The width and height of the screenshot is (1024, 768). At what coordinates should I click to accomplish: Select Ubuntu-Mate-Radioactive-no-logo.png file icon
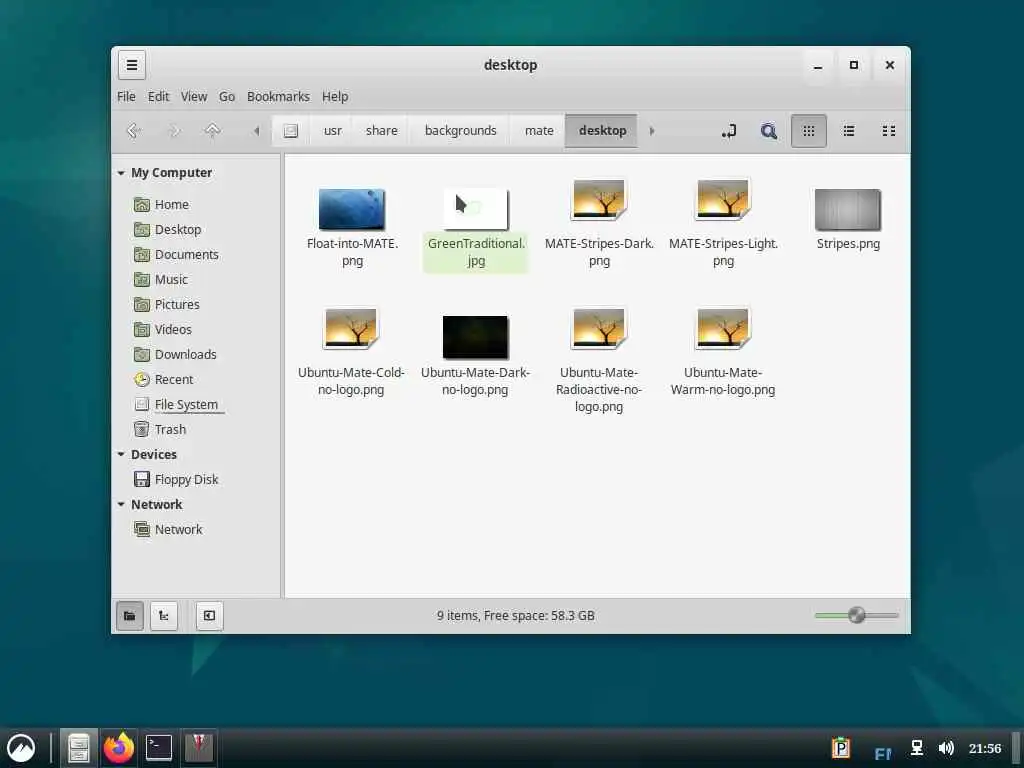coord(599,328)
